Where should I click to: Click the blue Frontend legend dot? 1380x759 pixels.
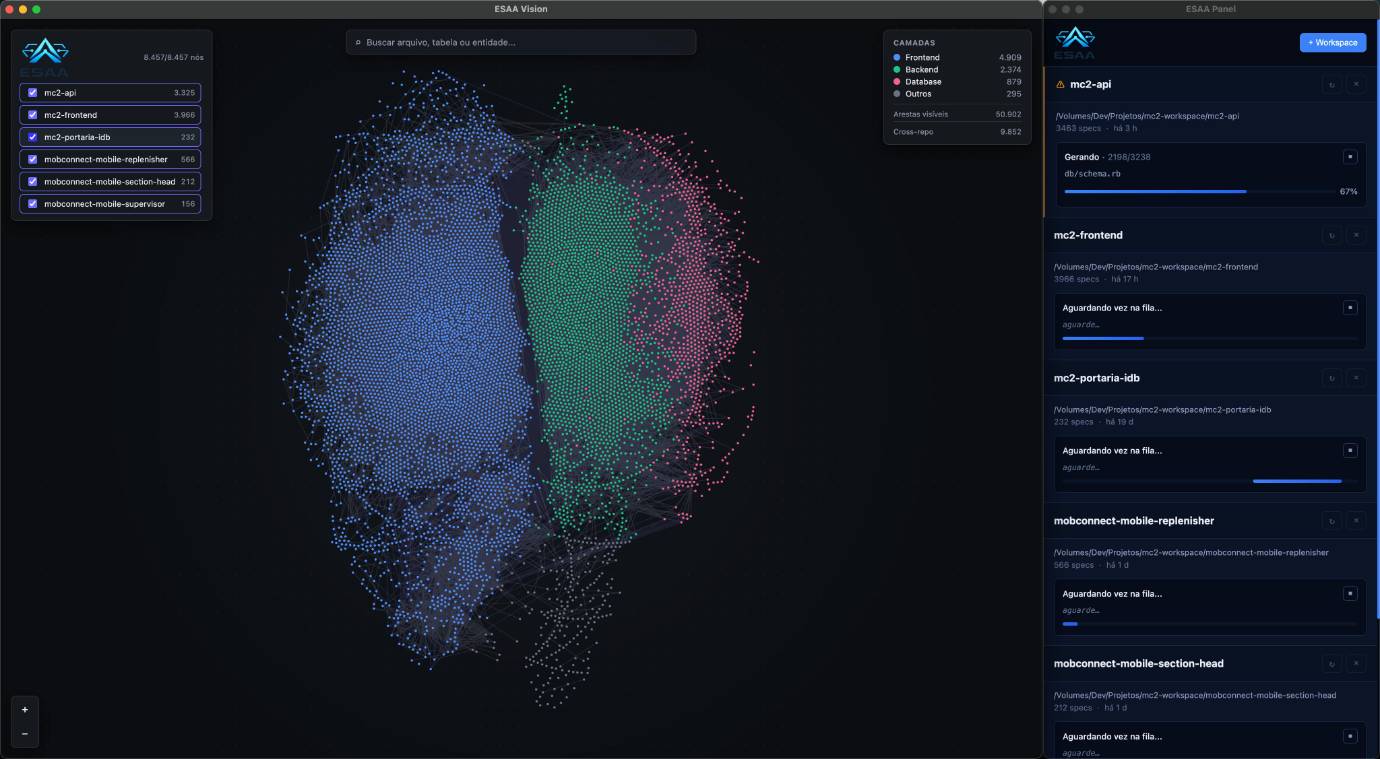pos(897,58)
